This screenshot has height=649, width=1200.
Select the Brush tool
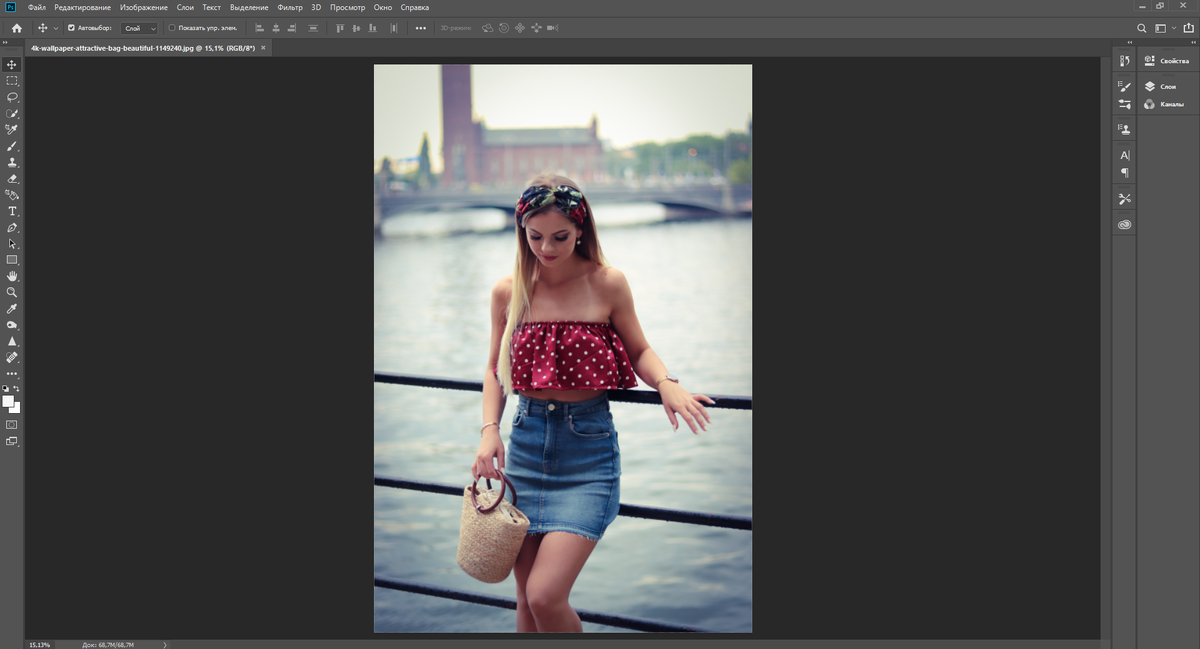click(12, 146)
